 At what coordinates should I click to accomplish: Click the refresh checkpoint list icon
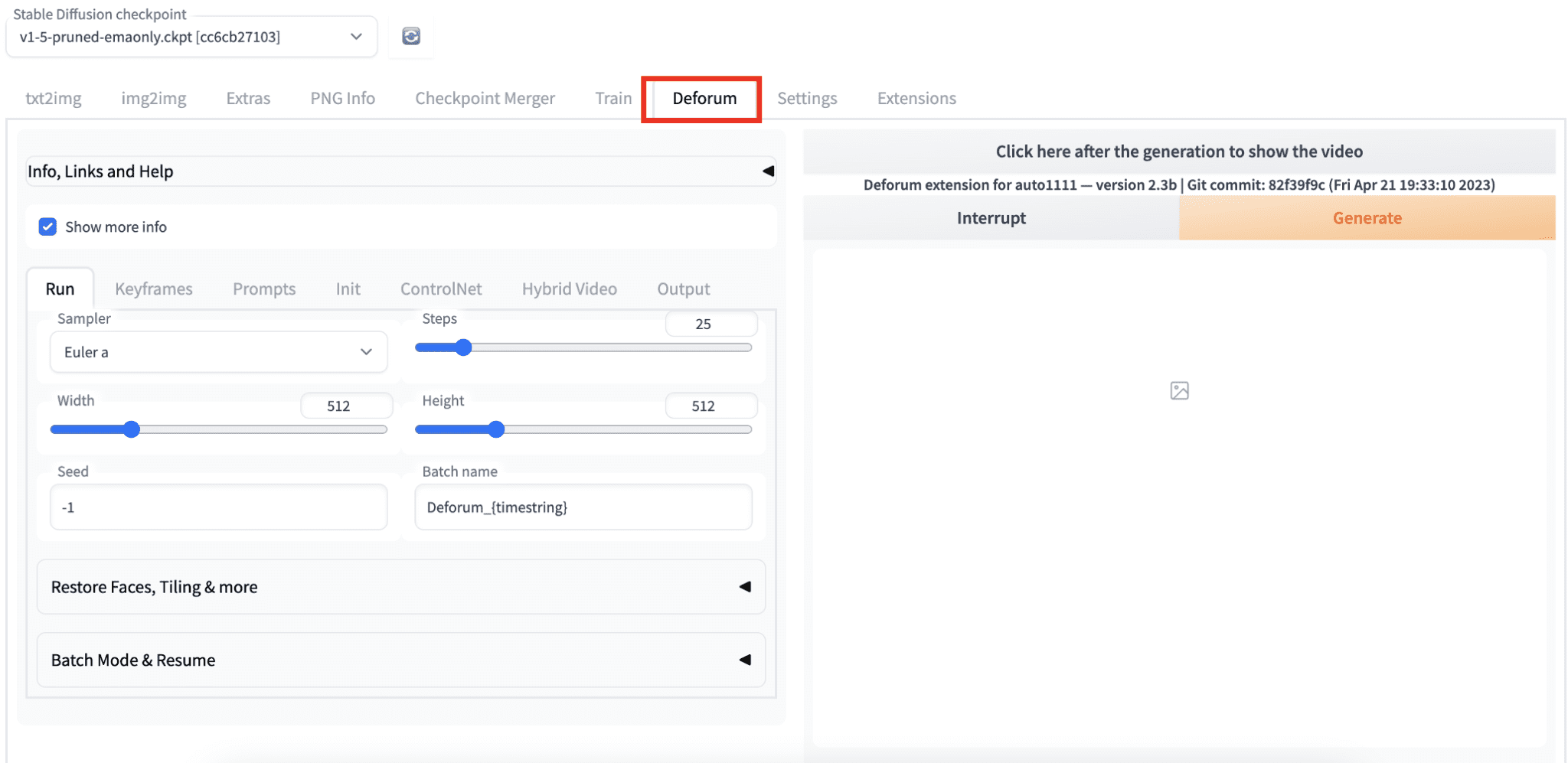[411, 36]
